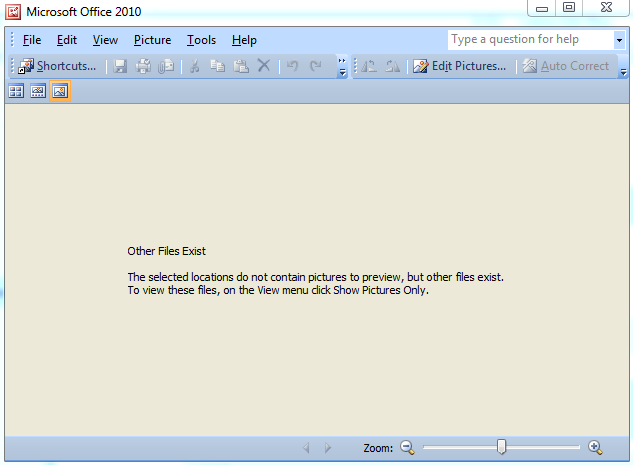The width and height of the screenshot is (633, 465).
Task: Click the Print icon
Action: 143,66
